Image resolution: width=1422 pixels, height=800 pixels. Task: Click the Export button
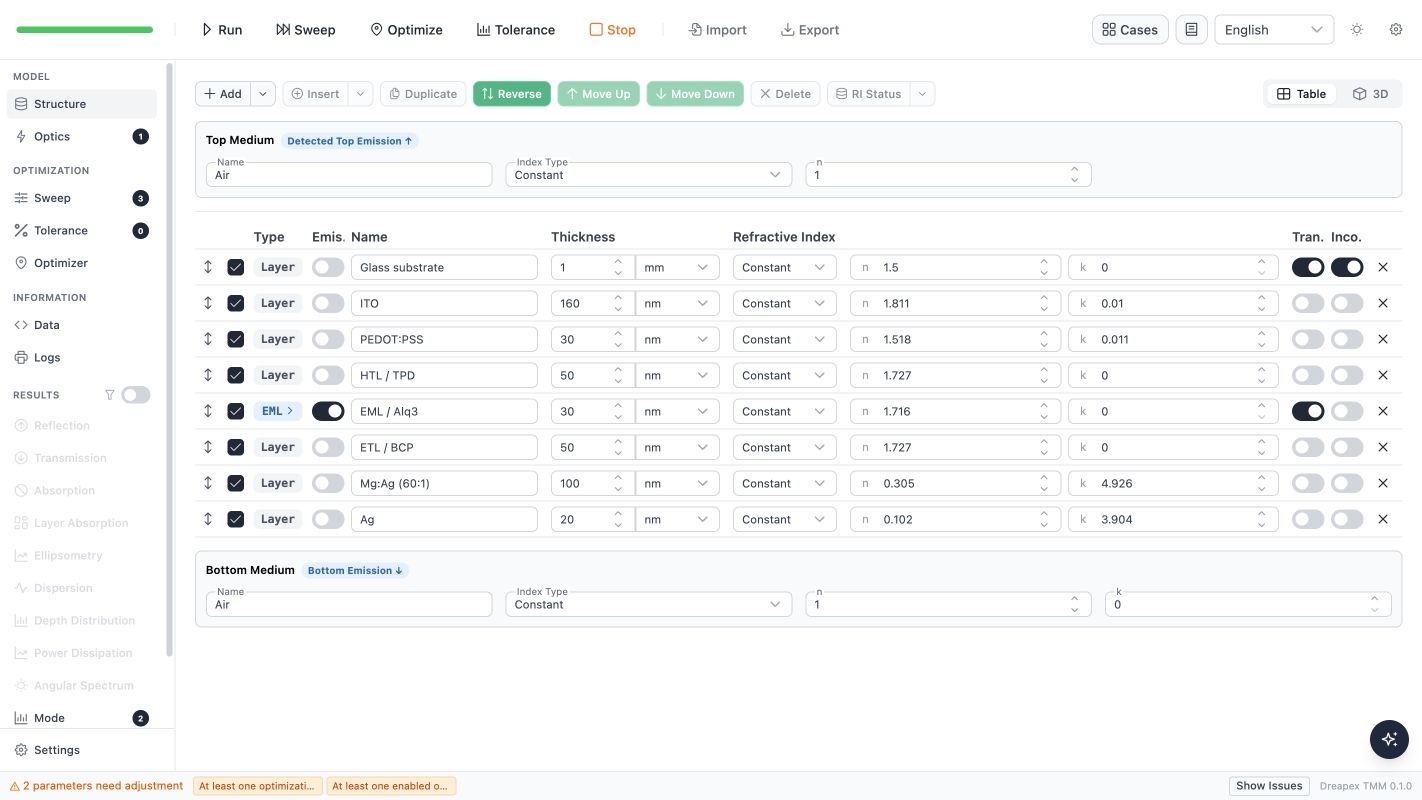[x=810, y=30]
